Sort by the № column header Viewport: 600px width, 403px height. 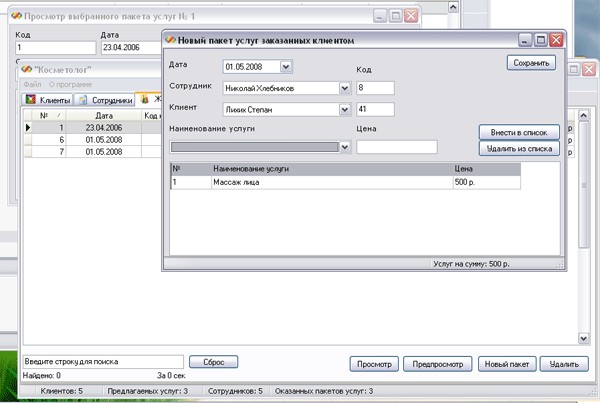[x=49, y=116]
